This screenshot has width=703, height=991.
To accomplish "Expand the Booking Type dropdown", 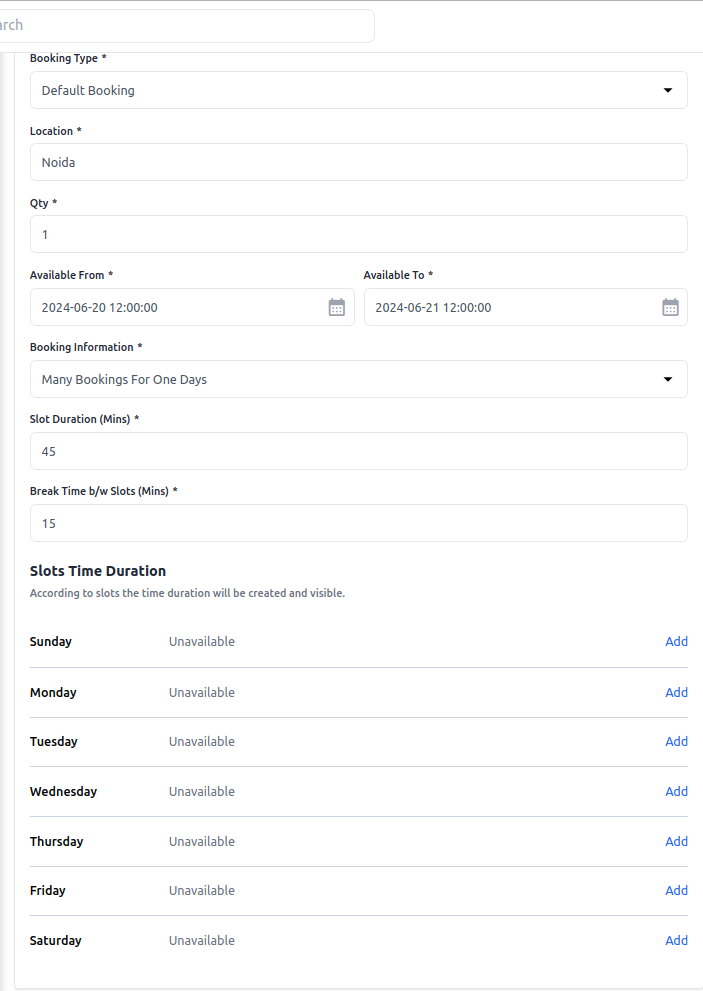I will [x=358, y=90].
